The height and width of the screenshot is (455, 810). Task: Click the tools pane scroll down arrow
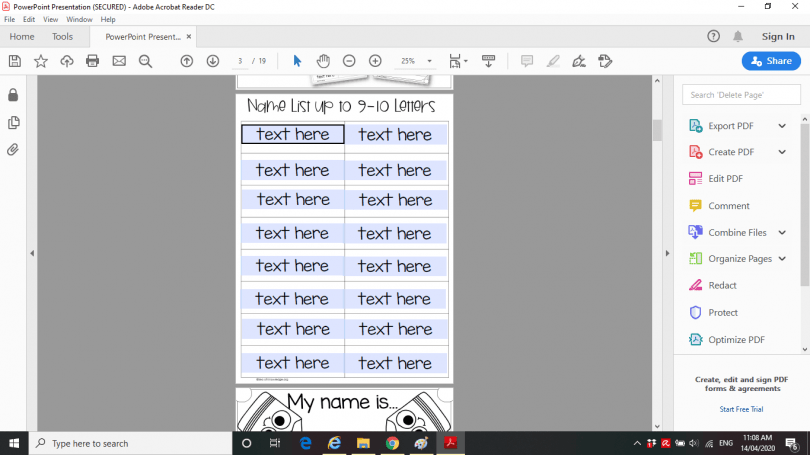point(804,350)
